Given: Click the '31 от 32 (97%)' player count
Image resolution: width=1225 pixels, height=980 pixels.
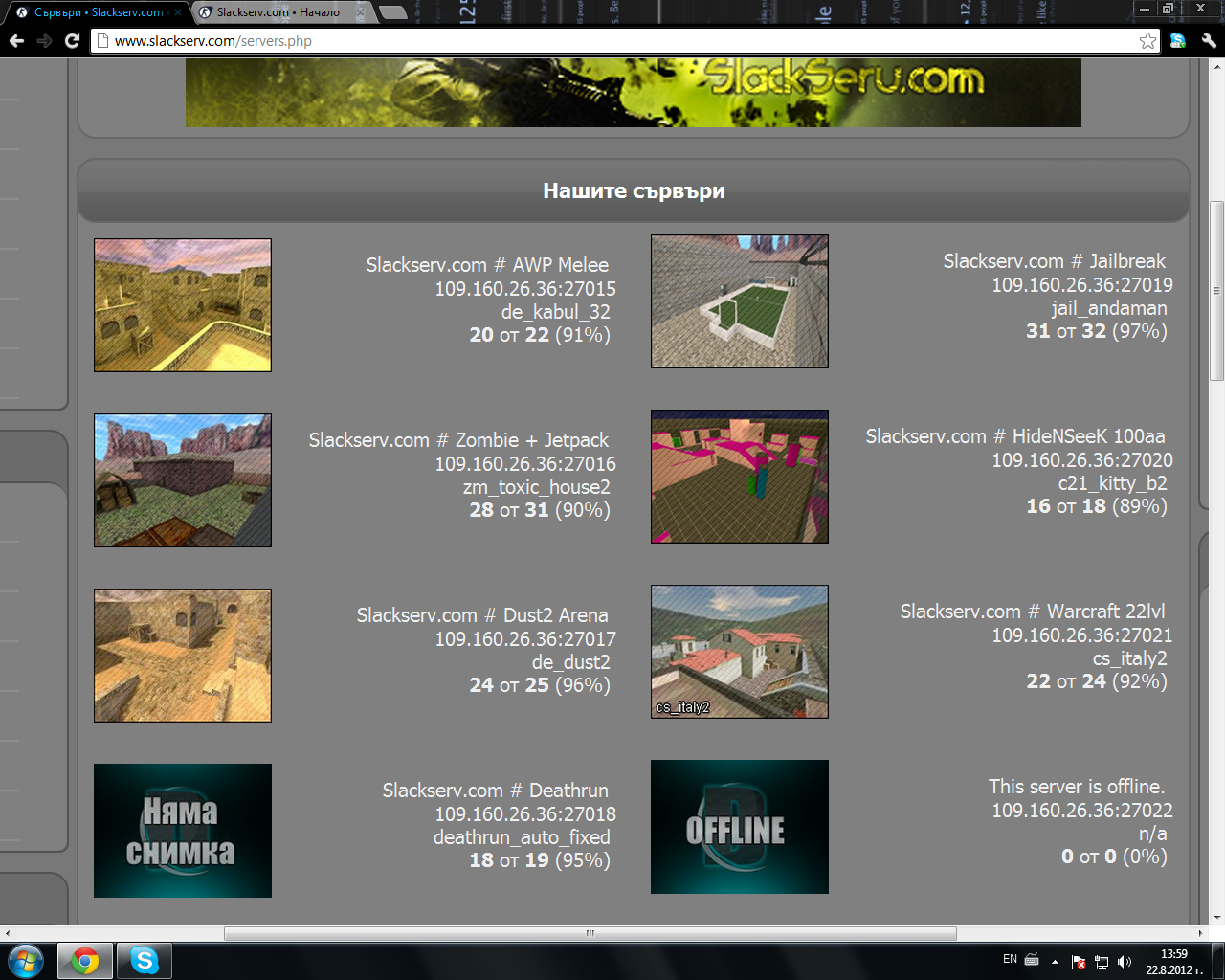Looking at the screenshot, I should [1097, 331].
